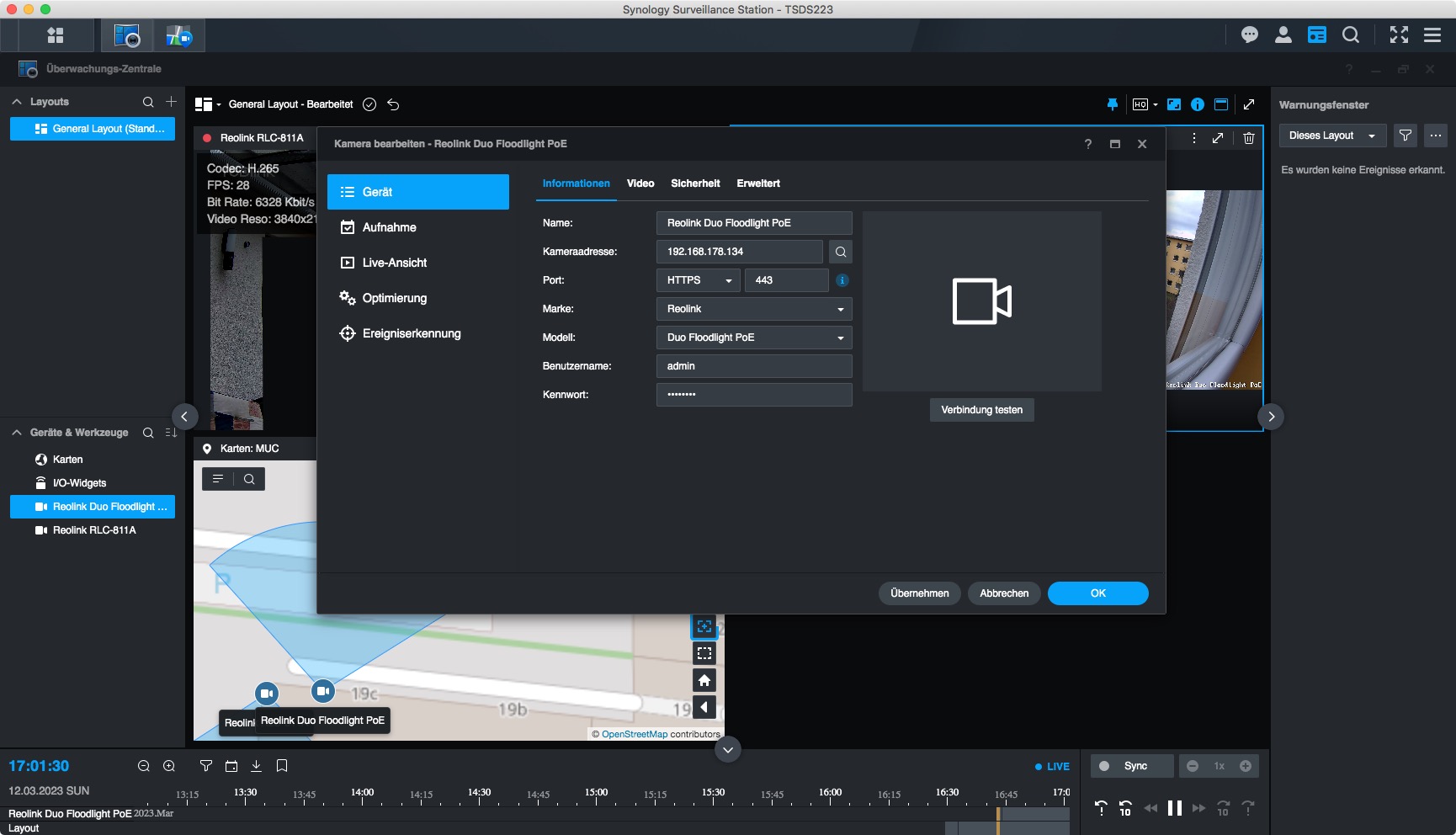Expand the Marke Reolink dropdown
The height and width of the screenshot is (835, 1456).
(x=753, y=309)
